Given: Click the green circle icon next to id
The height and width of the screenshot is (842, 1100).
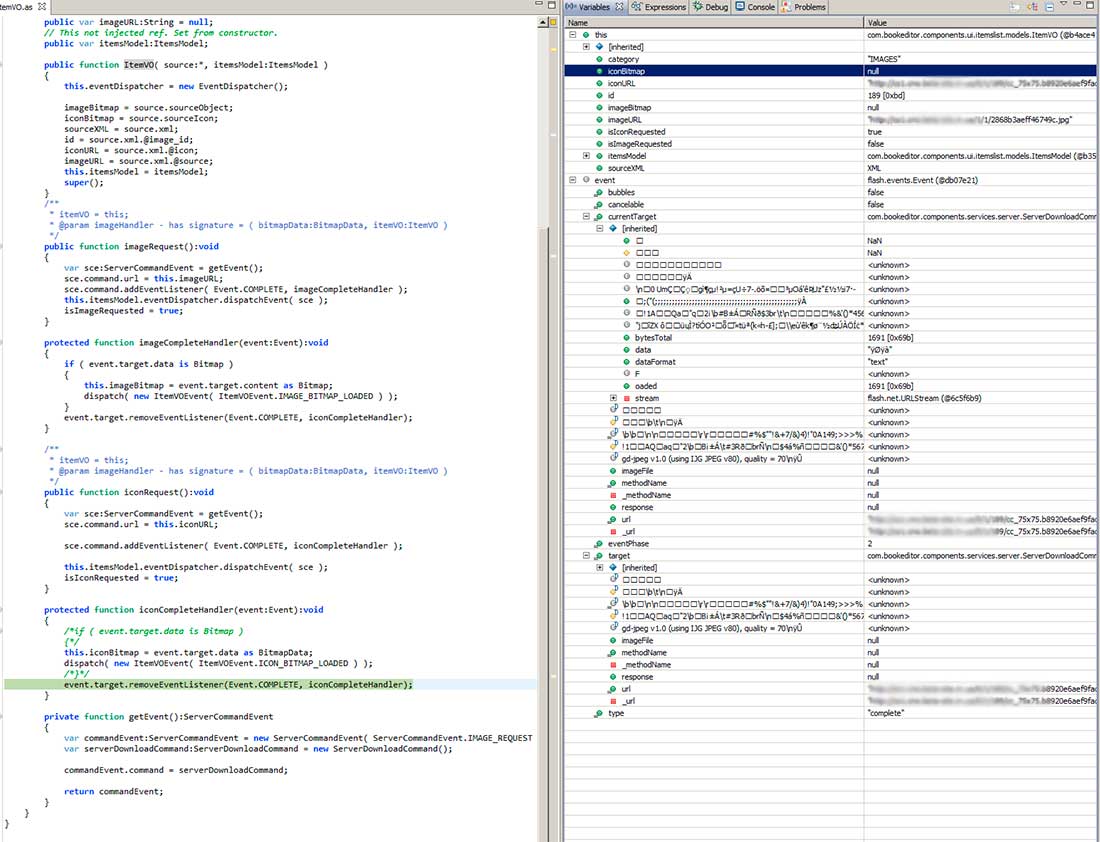Looking at the screenshot, I should click(599, 95).
